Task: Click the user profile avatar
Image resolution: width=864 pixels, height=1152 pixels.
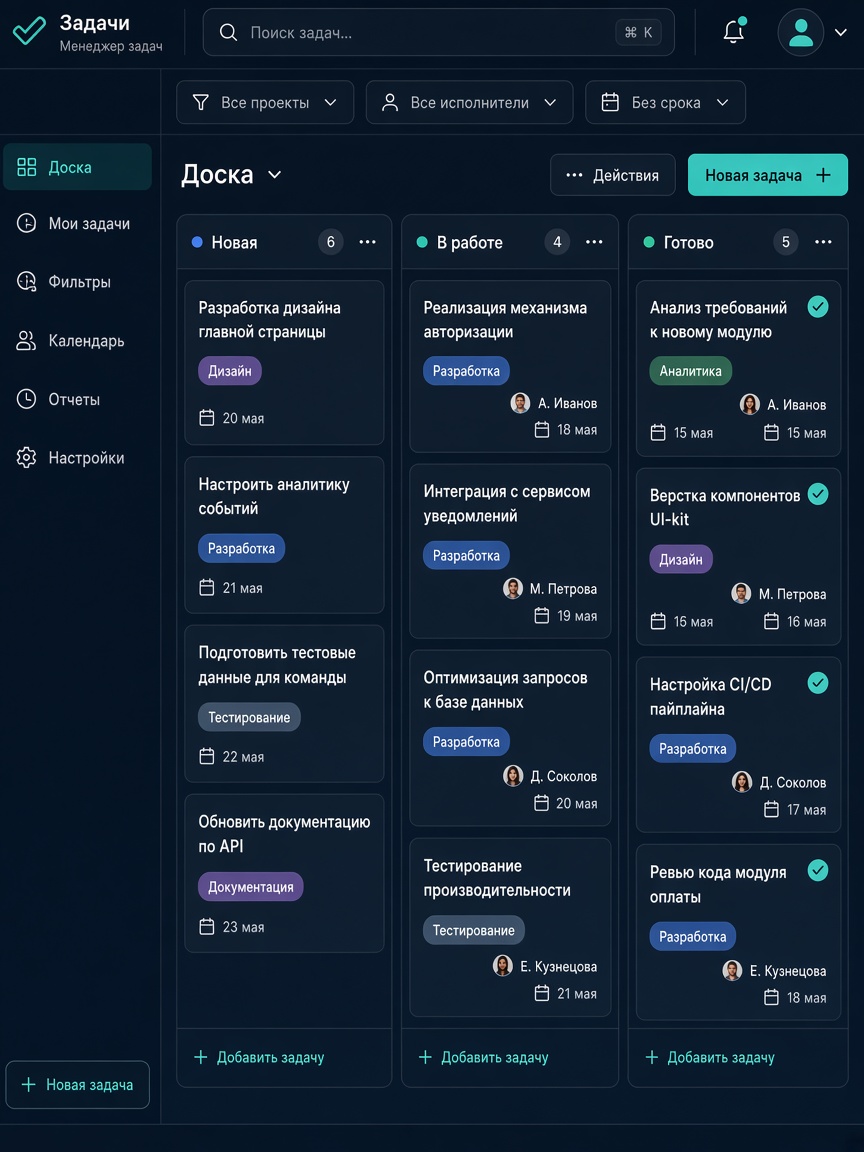Action: tap(801, 32)
